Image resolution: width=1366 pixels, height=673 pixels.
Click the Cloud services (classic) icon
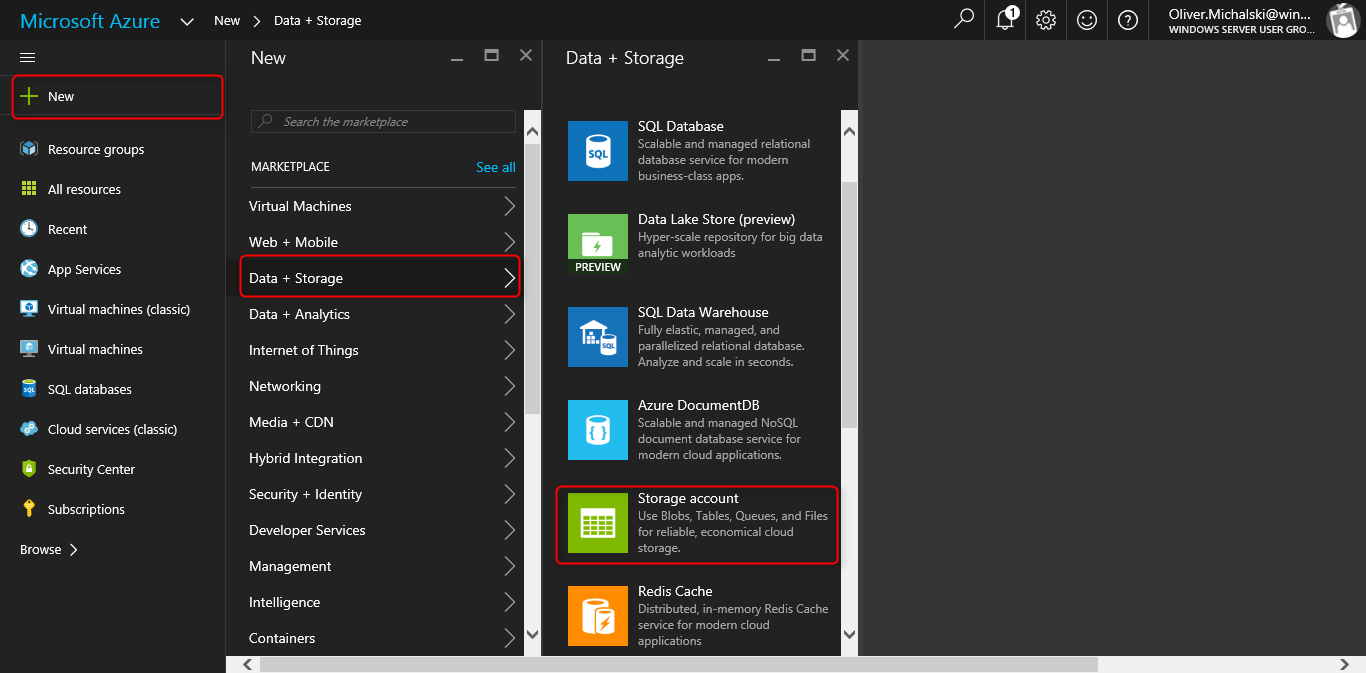(x=29, y=429)
